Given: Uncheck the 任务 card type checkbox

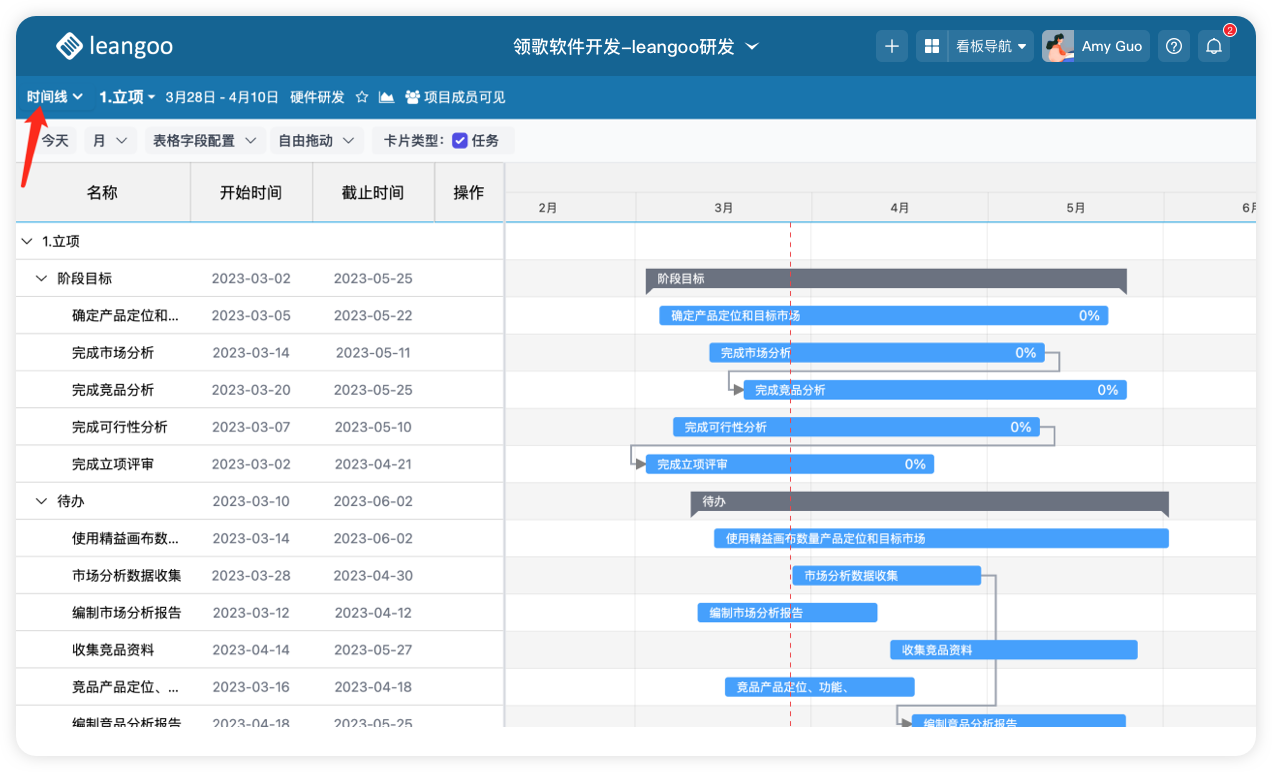Looking at the screenshot, I should click(460, 141).
